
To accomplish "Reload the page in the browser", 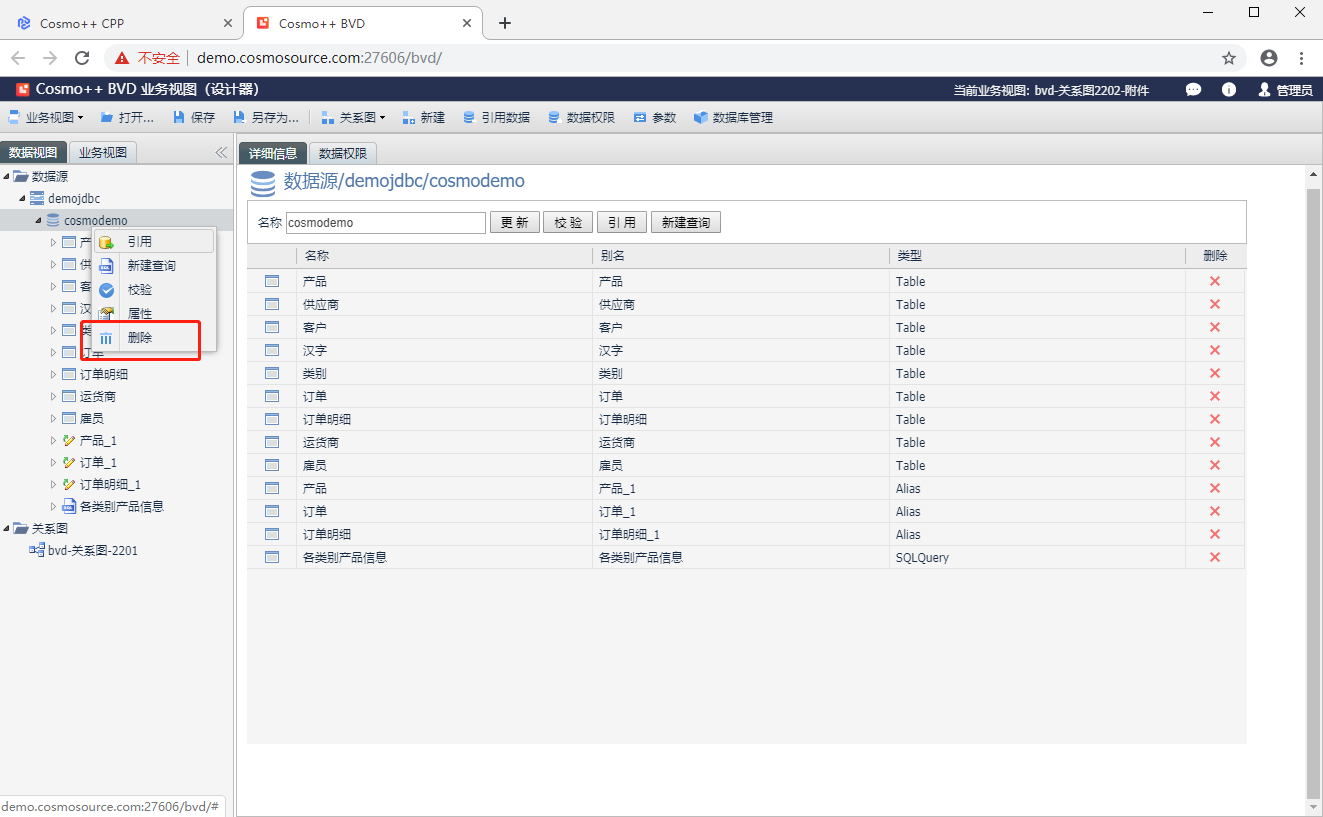I will click(x=82, y=58).
